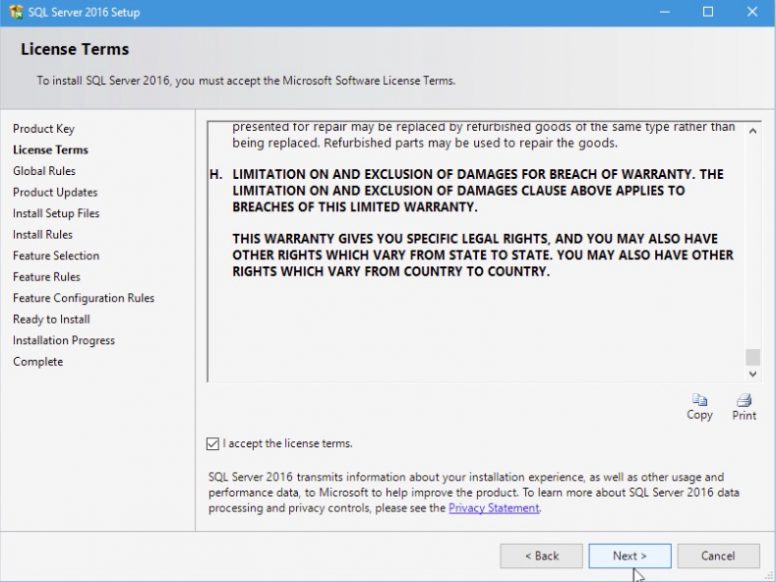This screenshot has height=582, width=776.
Task: Select the Ready to Install step
Action: click(51, 319)
